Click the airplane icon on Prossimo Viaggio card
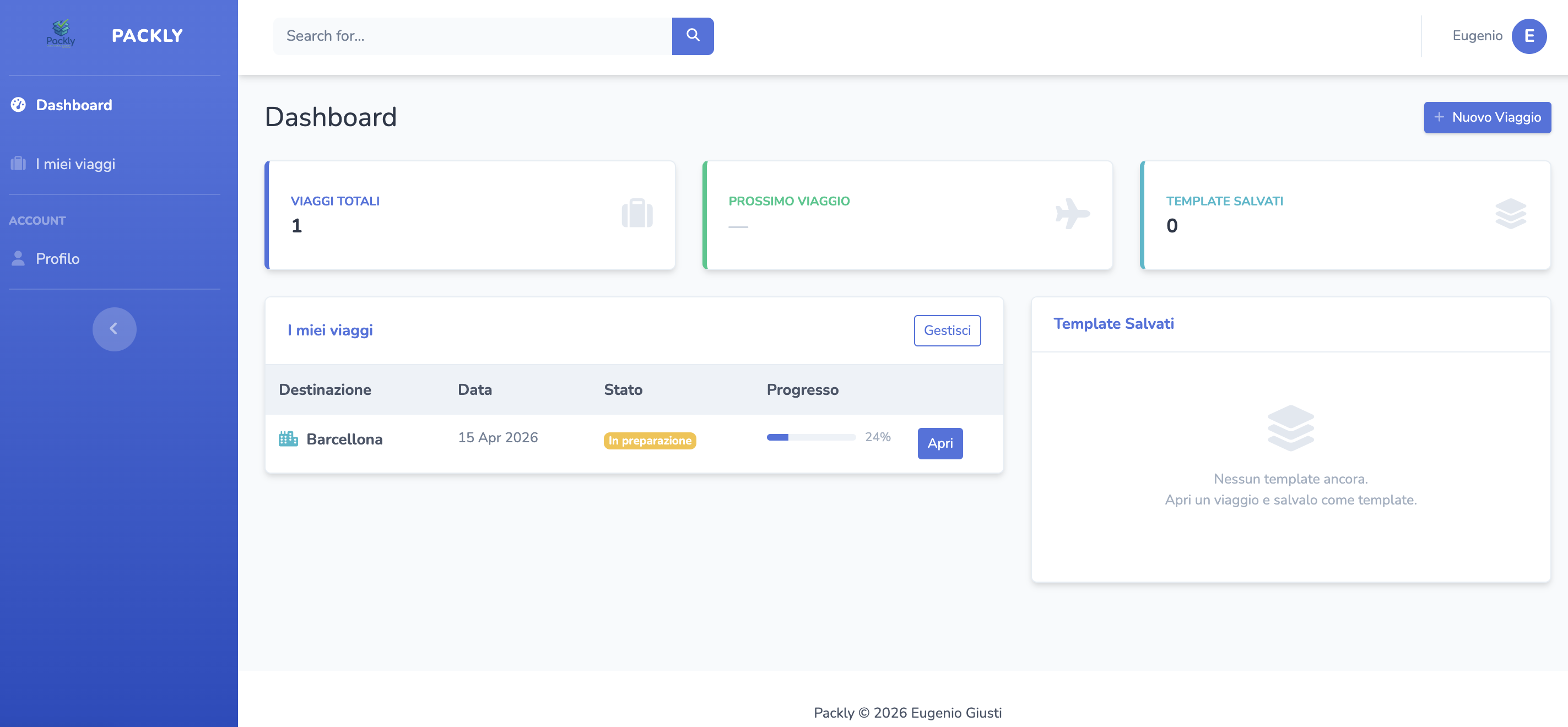Image resolution: width=1568 pixels, height=727 pixels. [x=1073, y=214]
